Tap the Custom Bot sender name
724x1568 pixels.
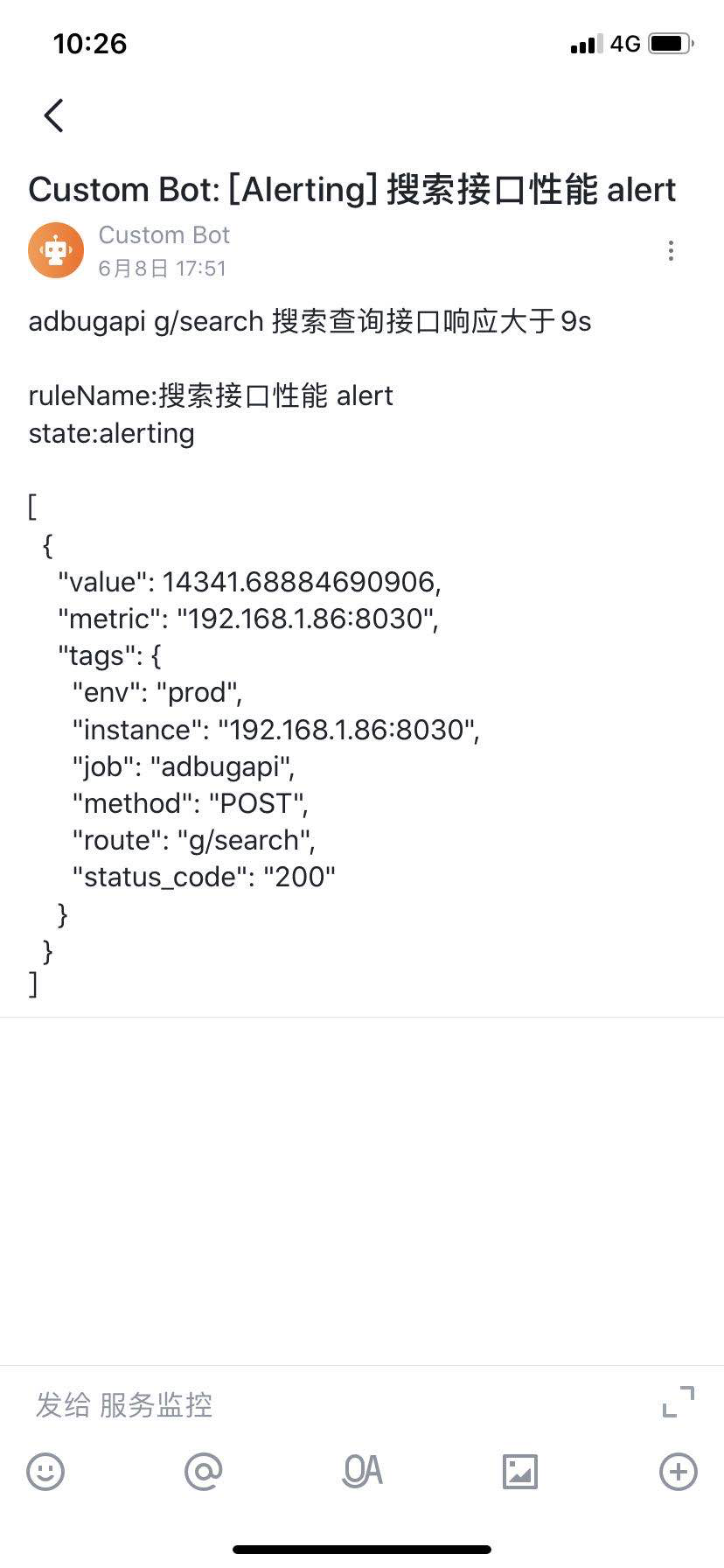tap(164, 235)
